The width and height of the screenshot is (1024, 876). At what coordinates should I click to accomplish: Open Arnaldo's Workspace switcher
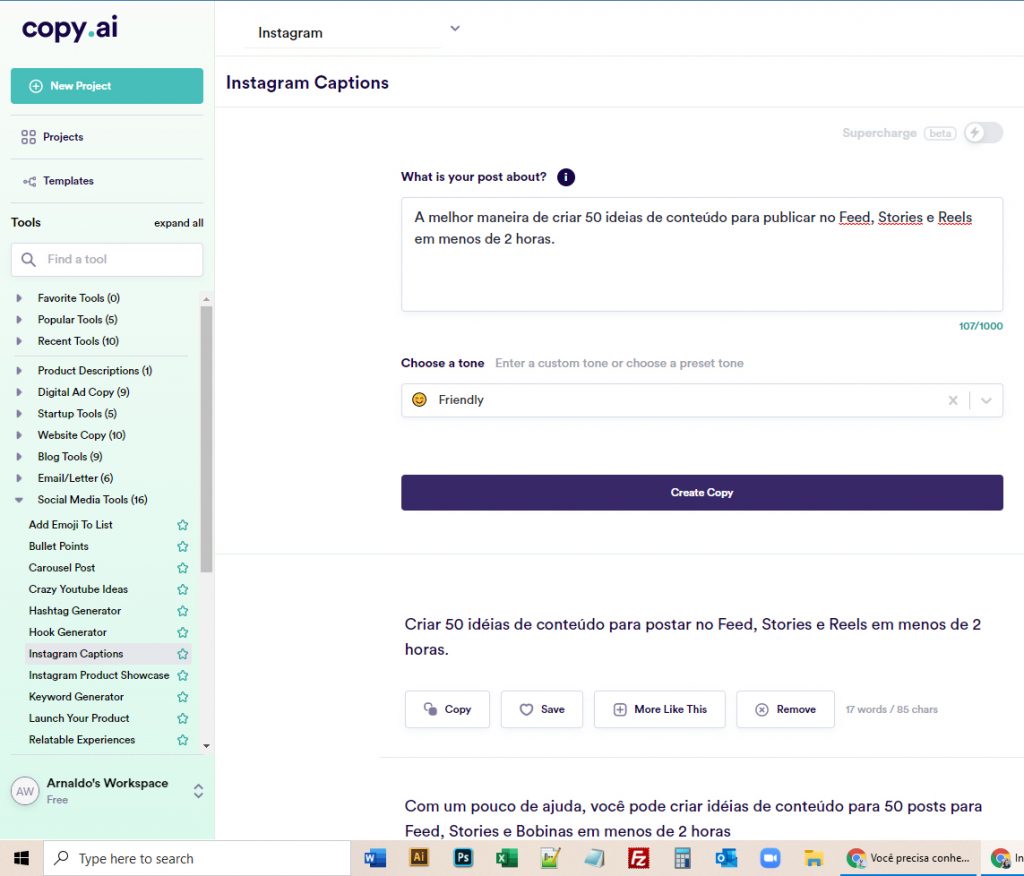click(x=199, y=791)
